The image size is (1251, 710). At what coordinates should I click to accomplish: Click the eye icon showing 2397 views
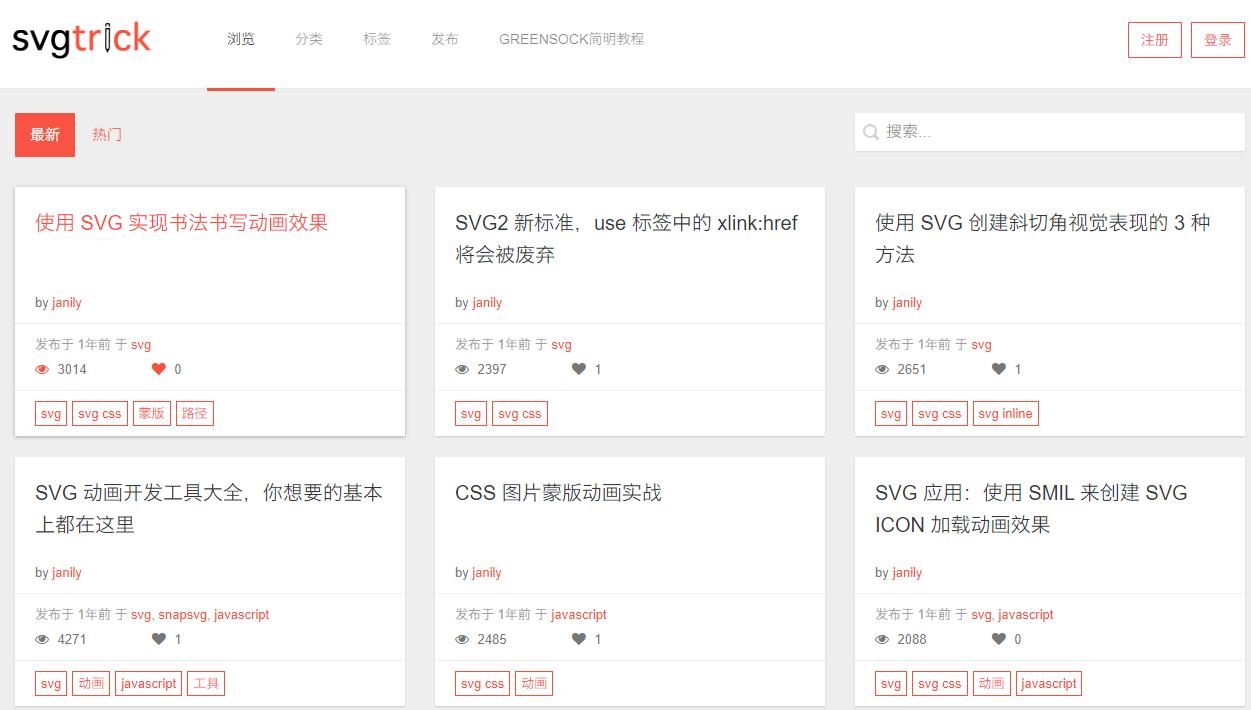[x=462, y=369]
